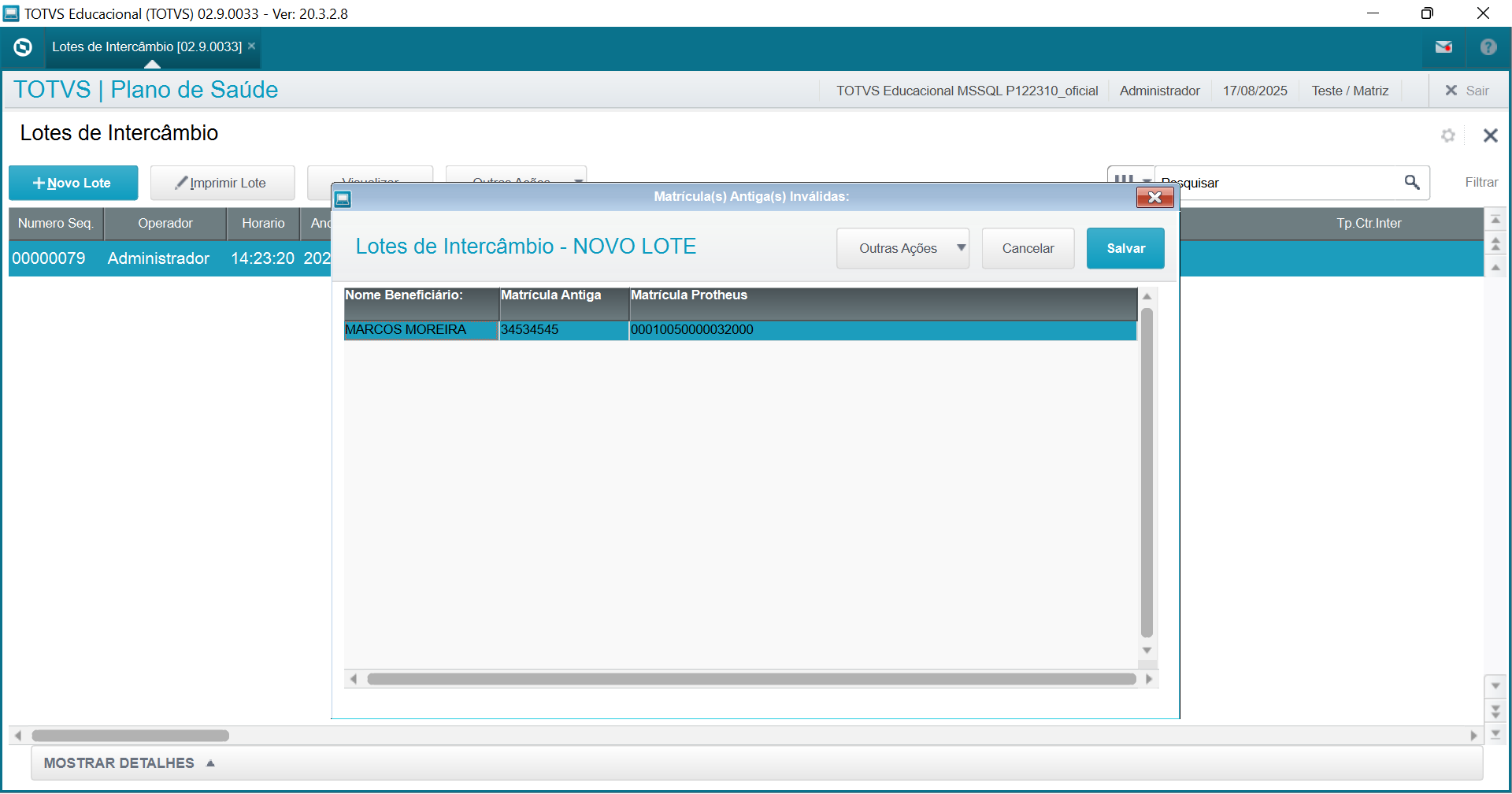Click TOTVS Educacional MSSQL P122310_oficial environment label

967,91
